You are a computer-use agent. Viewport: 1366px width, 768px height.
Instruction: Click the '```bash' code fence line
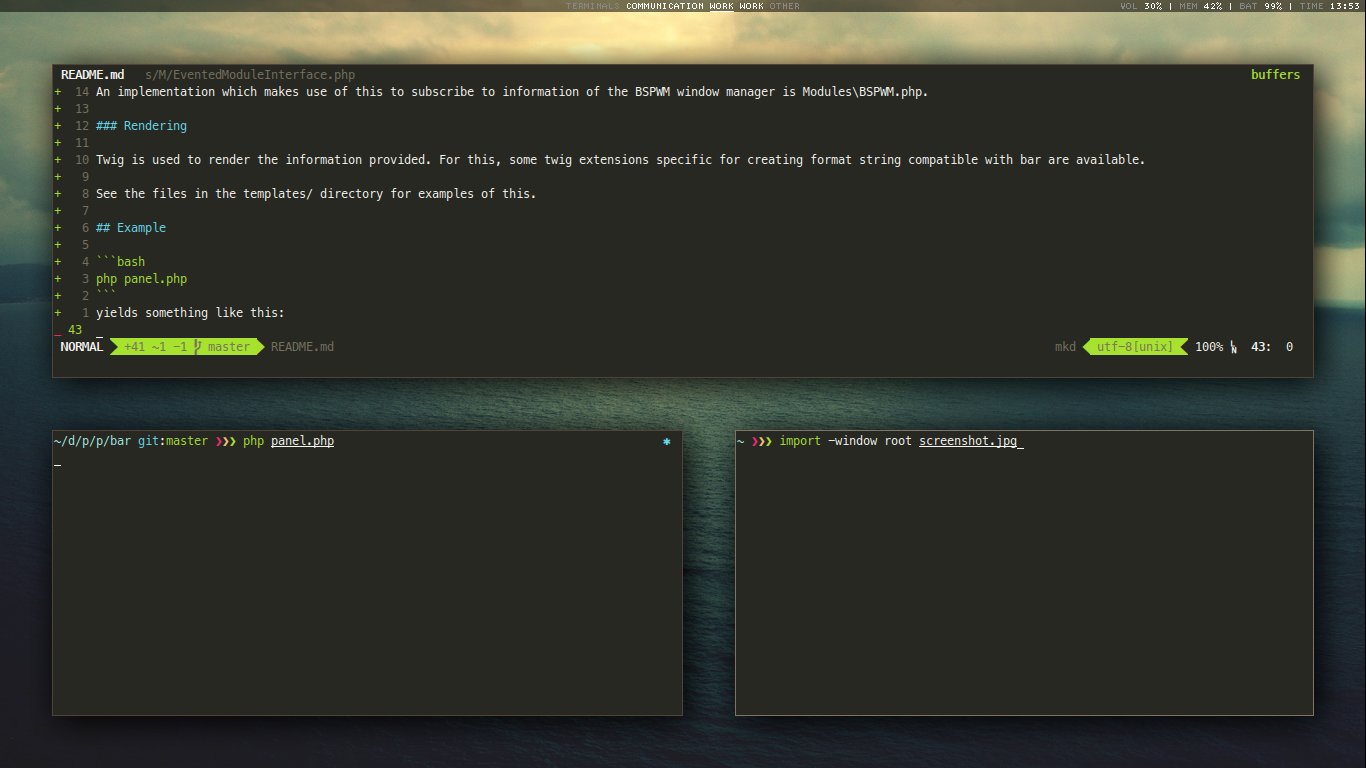(120, 262)
